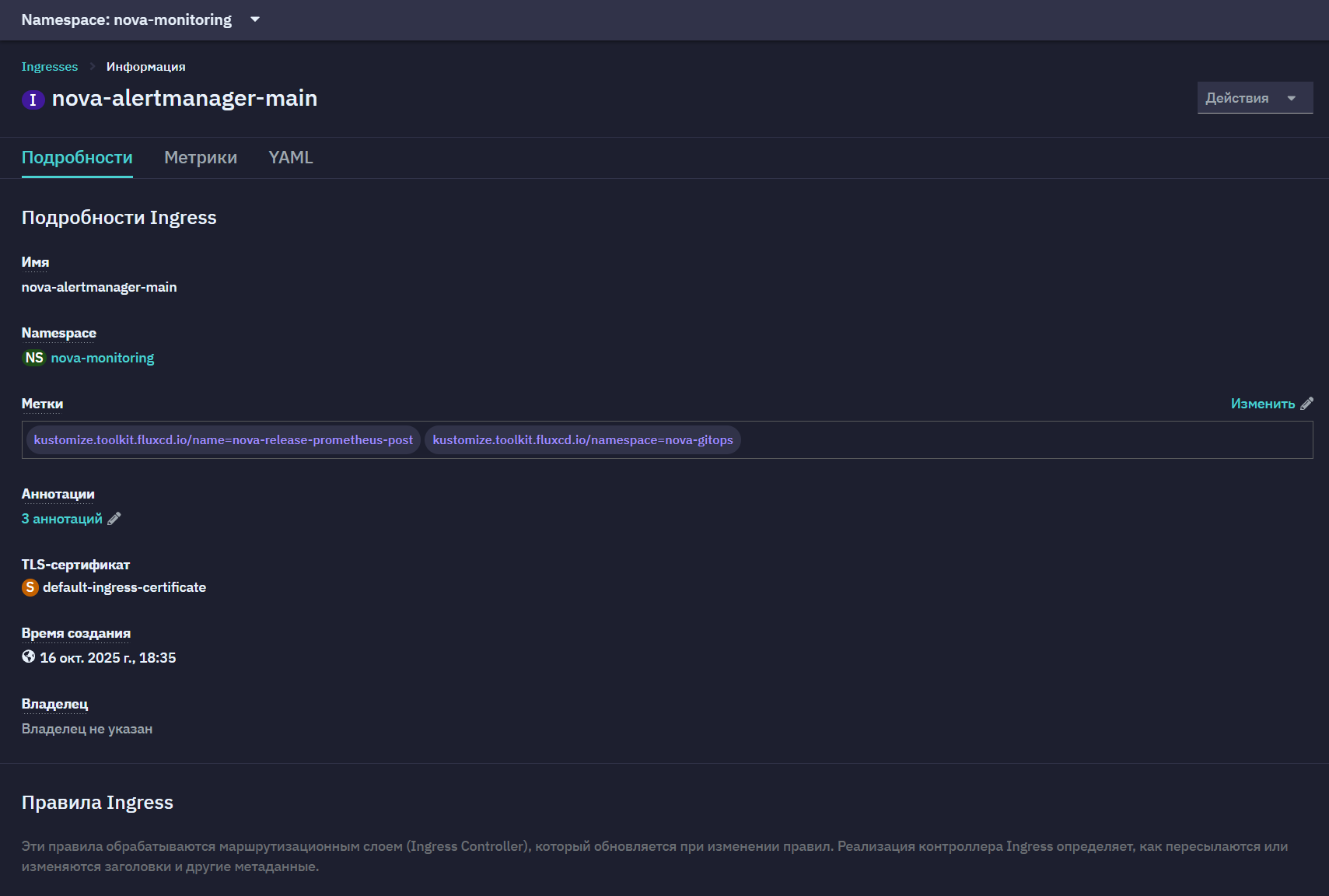Image resolution: width=1329 pixels, height=896 pixels.
Task: Click text Владелец не указан
Action: click(x=87, y=729)
